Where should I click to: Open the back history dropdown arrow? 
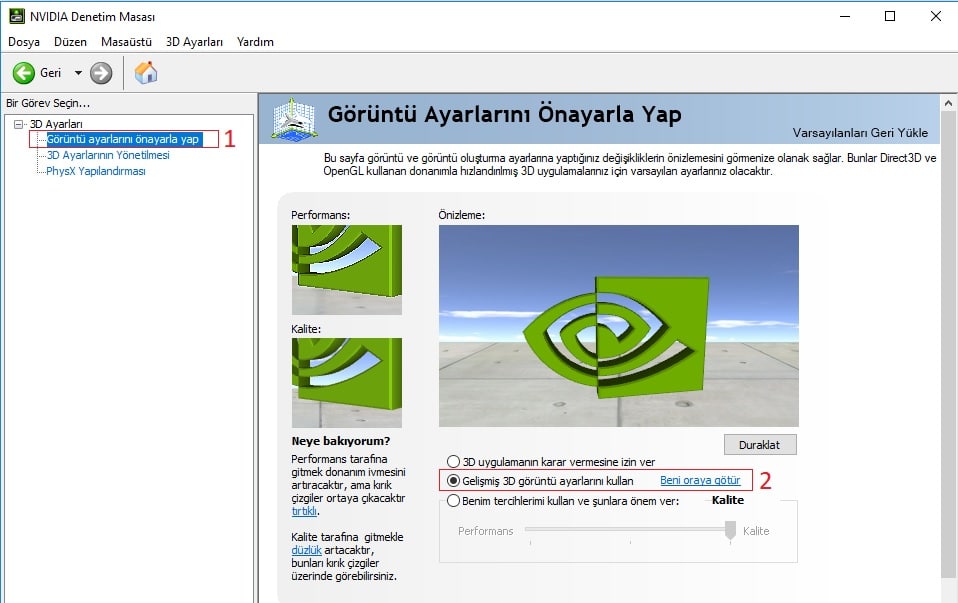(78, 73)
